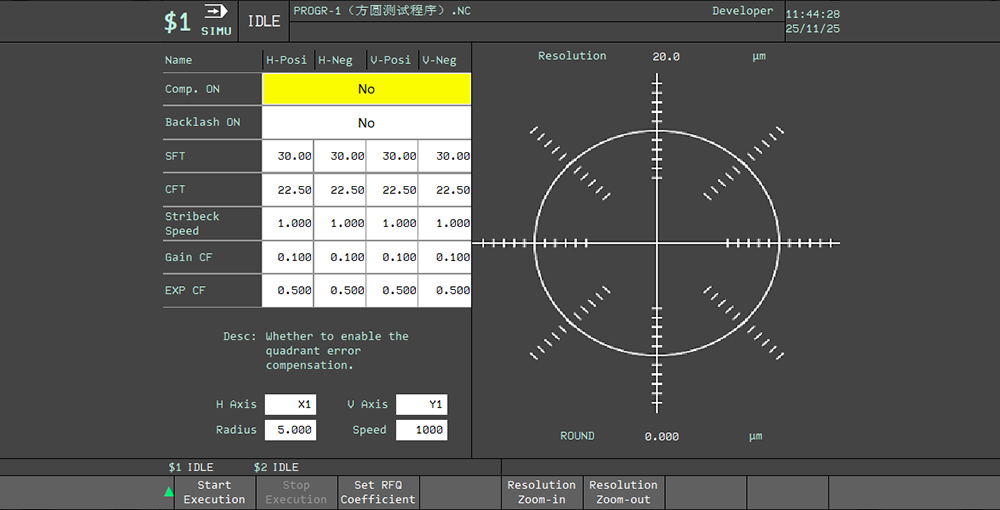
Task: Select the H Axis X1 field
Action: (x=290, y=404)
